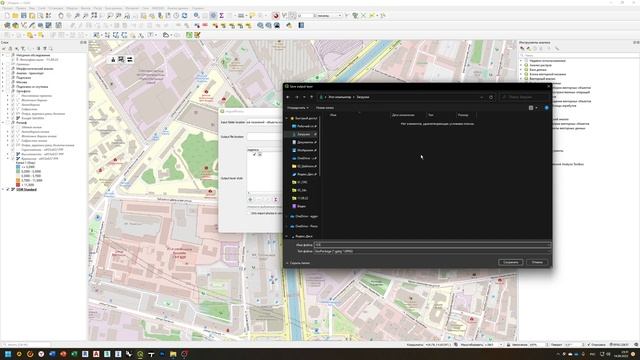
Task: Click the orange legend color swatch
Action: pos(18,180)
